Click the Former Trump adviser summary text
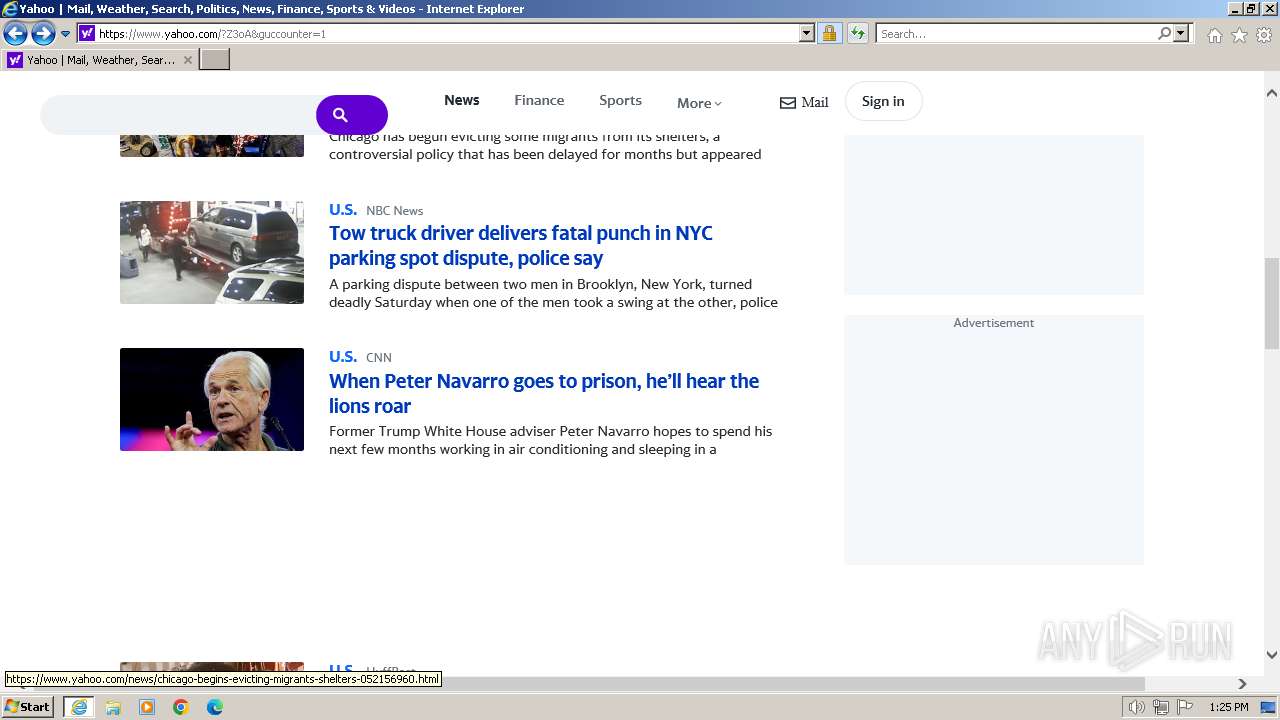 click(551, 440)
